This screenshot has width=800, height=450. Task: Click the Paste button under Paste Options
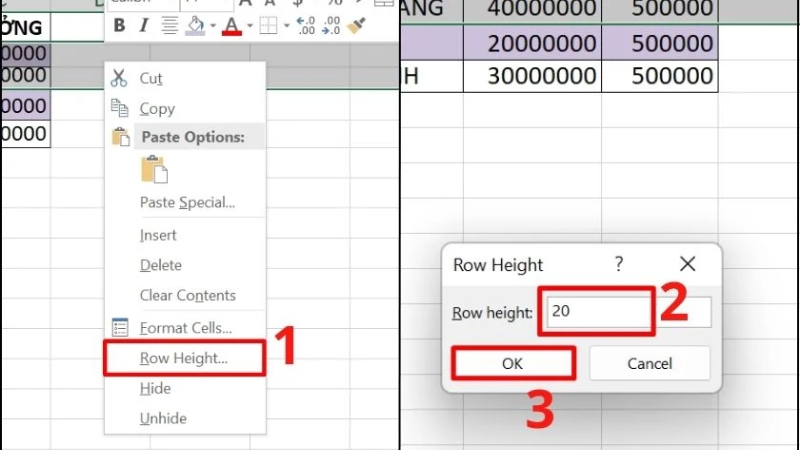click(x=154, y=169)
